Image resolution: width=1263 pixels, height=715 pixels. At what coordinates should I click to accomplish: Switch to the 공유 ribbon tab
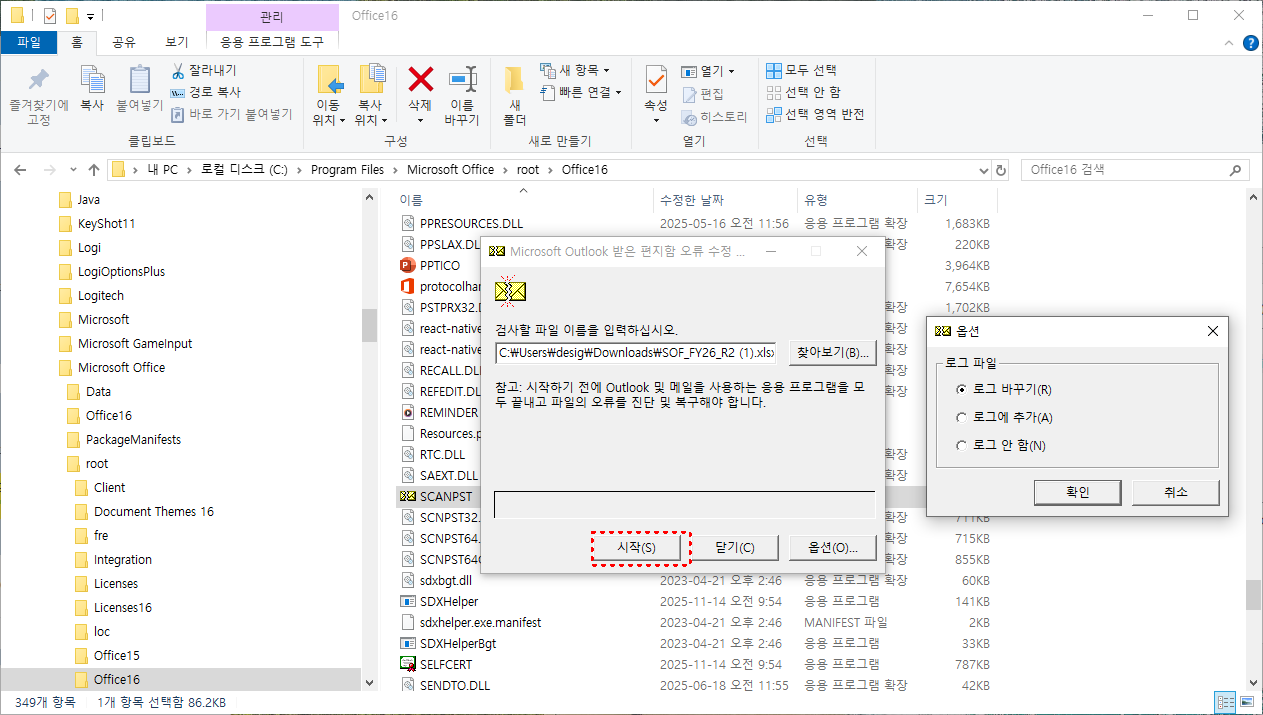(124, 42)
